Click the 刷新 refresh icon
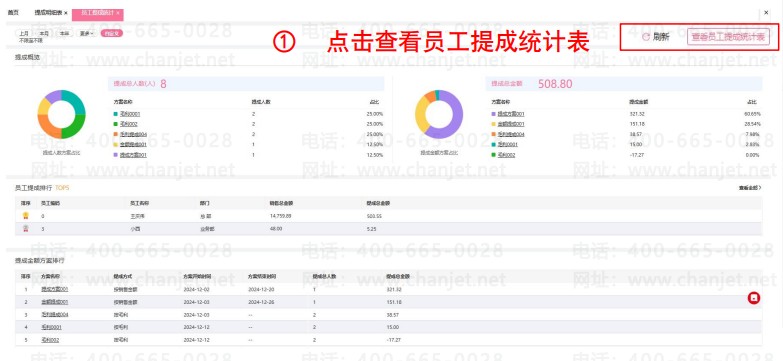The height and width of the screenshot is (361, 783). (646, 36)
